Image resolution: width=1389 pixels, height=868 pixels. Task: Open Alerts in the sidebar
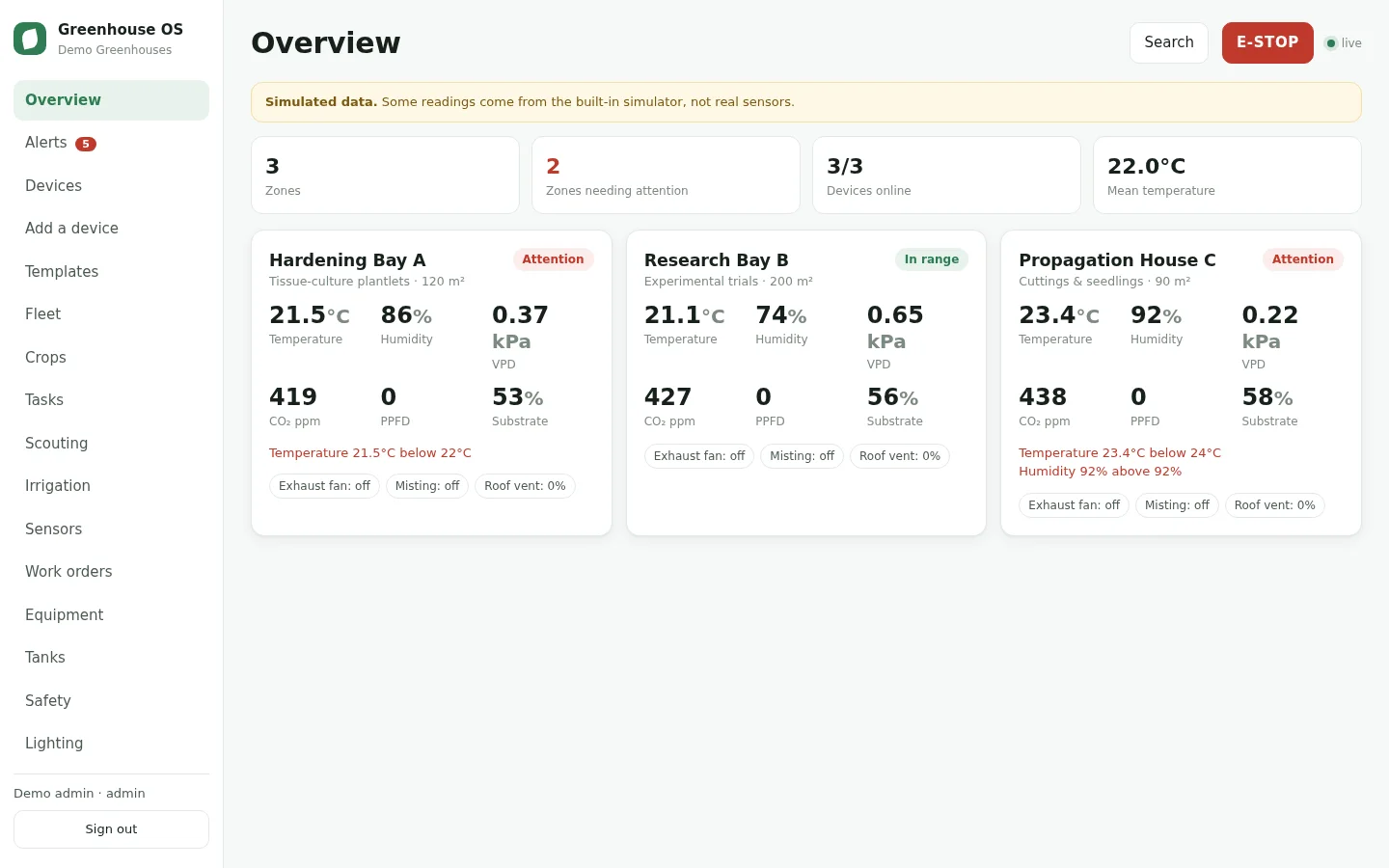point(111,143)
